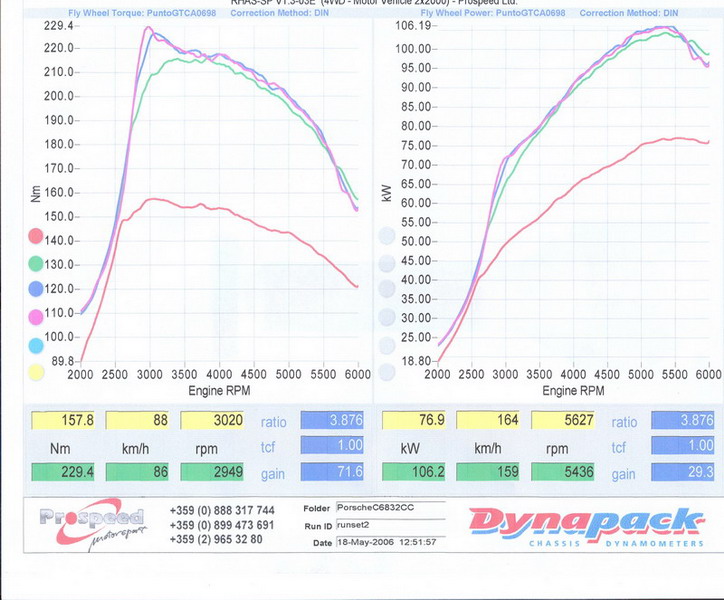
Task: Toggle the magenta run circle beside torque chart
Action: pos(37,318)
